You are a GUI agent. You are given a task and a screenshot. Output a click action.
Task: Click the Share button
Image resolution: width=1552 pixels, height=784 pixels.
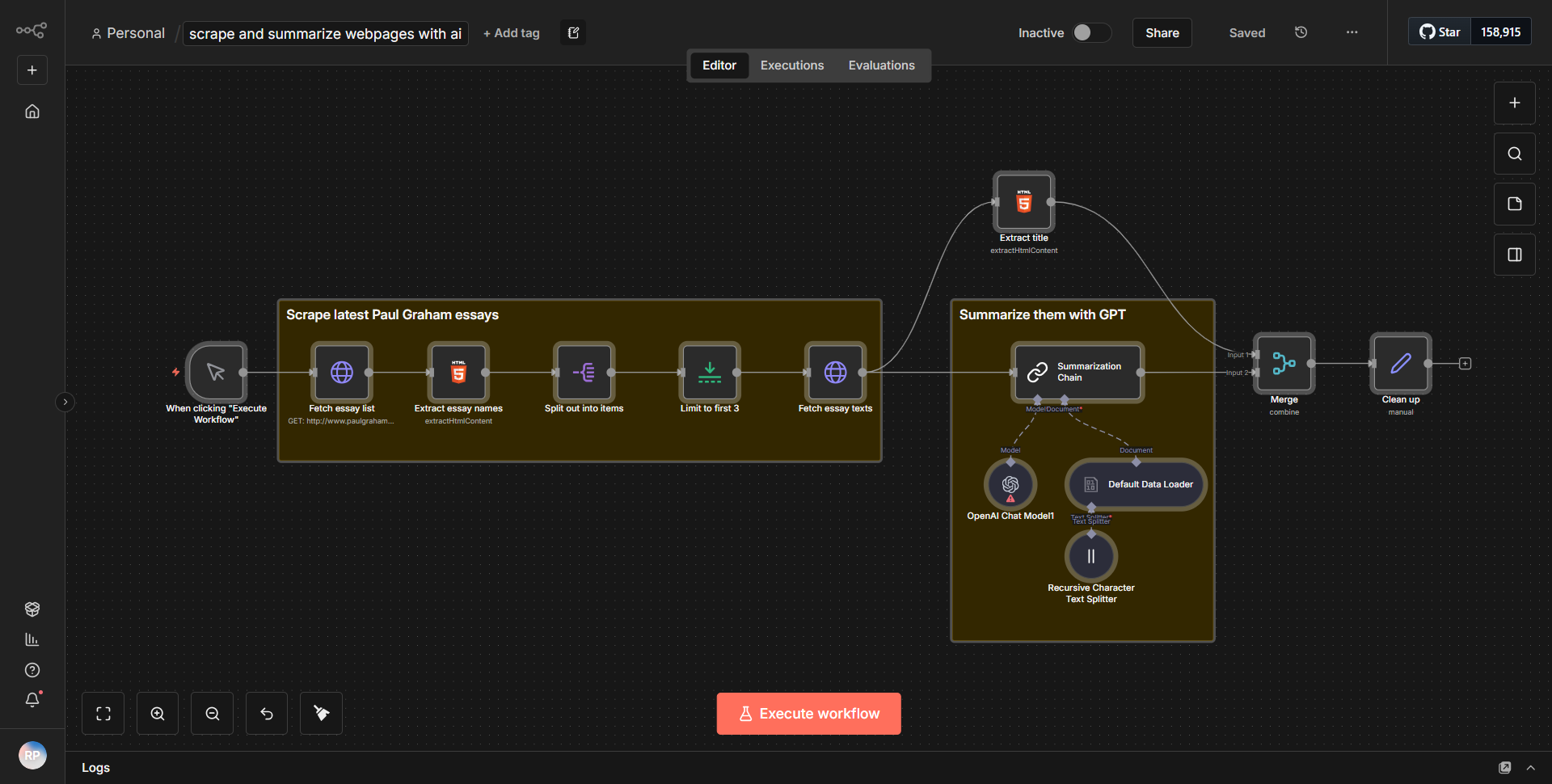1162,32
